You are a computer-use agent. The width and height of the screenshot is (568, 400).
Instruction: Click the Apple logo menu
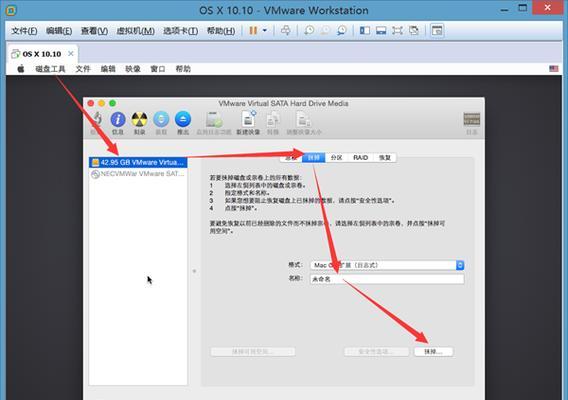(x=21, y=69)
